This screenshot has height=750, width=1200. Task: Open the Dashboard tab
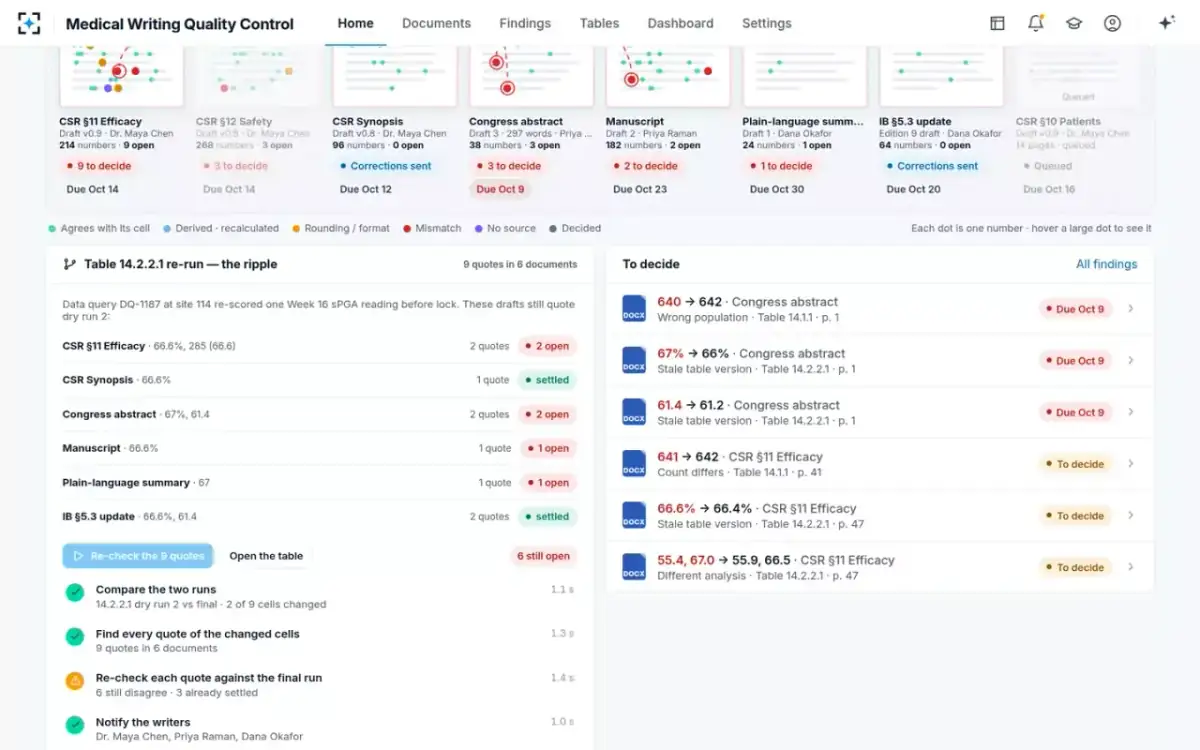[x=680, y=23]
